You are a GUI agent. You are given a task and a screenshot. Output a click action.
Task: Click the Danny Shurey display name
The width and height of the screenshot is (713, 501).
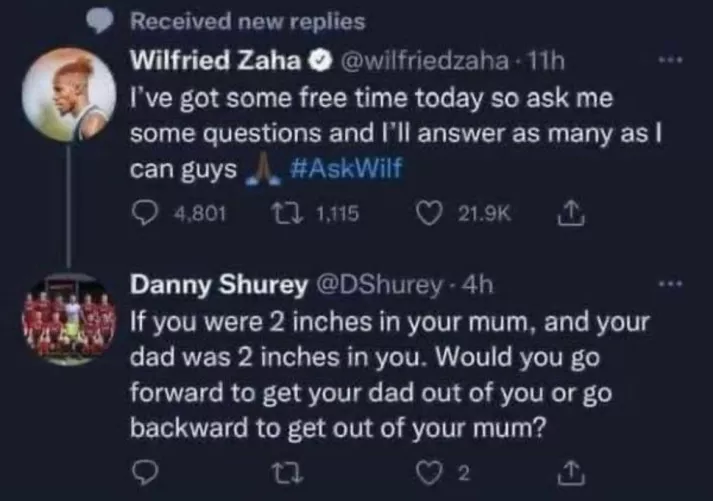coord(218,286)
